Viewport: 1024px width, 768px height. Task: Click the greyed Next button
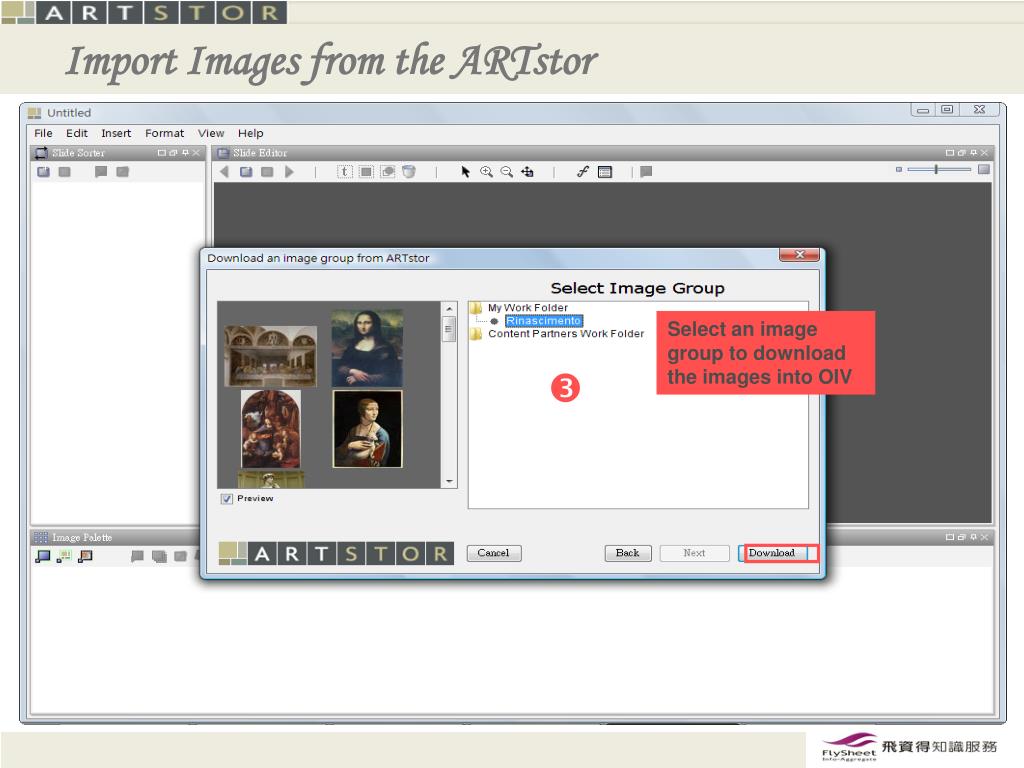[x=694, y=553]
